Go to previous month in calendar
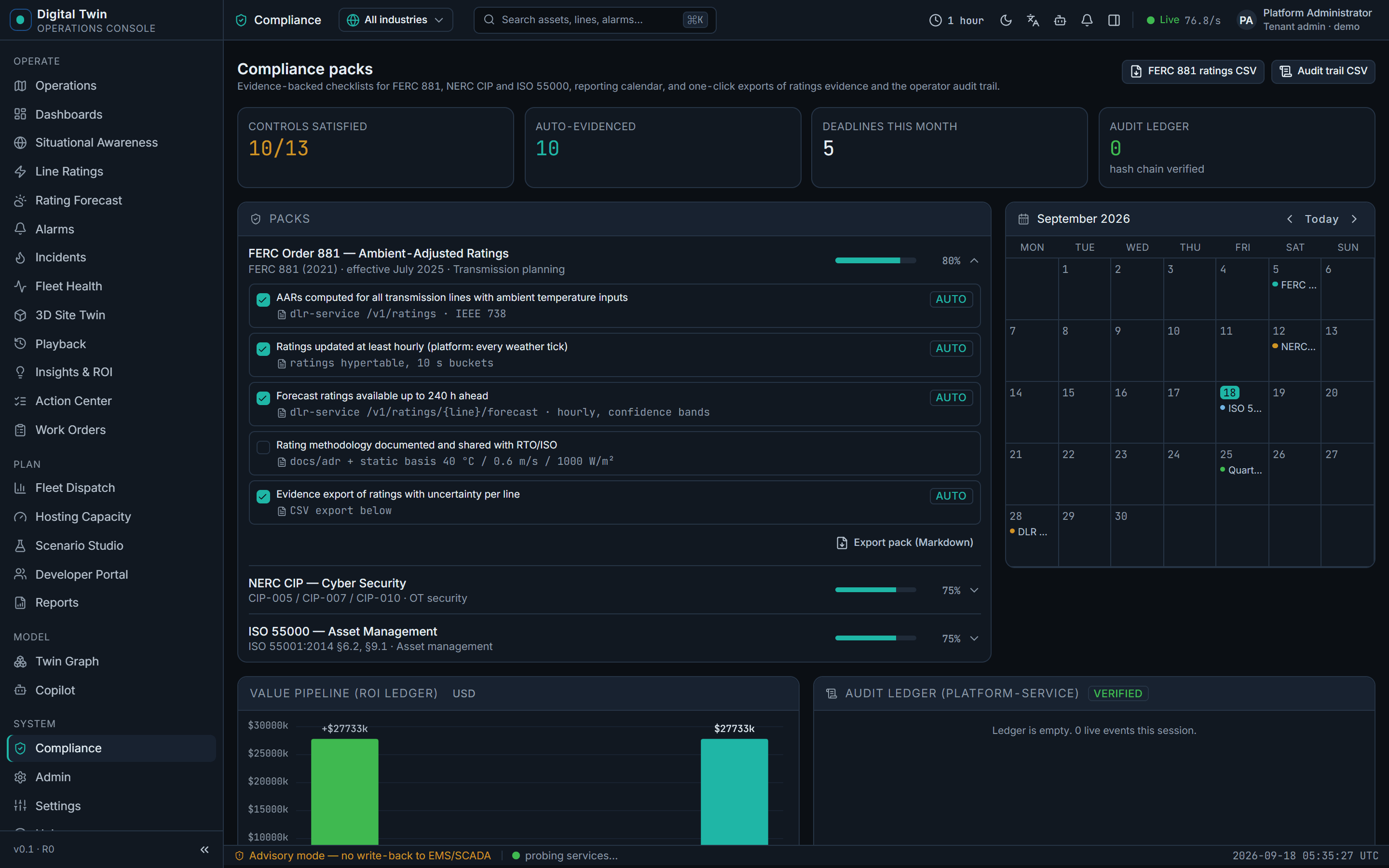The image size is (1389, 868). (1290, 219)
